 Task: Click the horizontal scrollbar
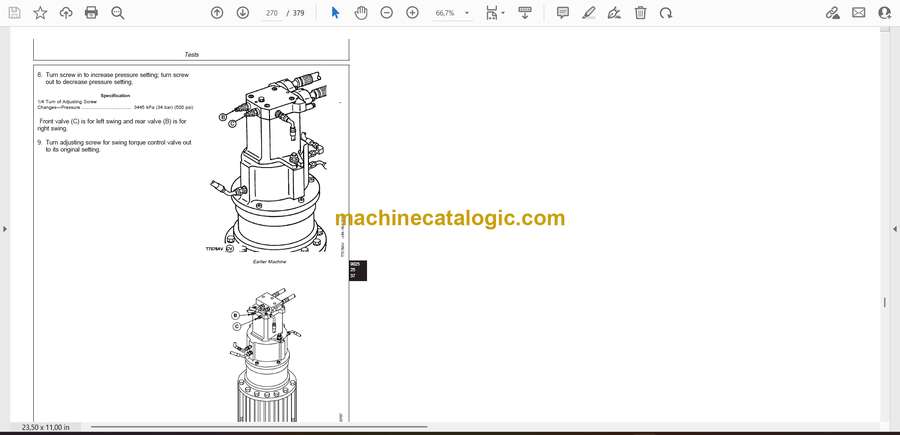click(x=259, y=427)
